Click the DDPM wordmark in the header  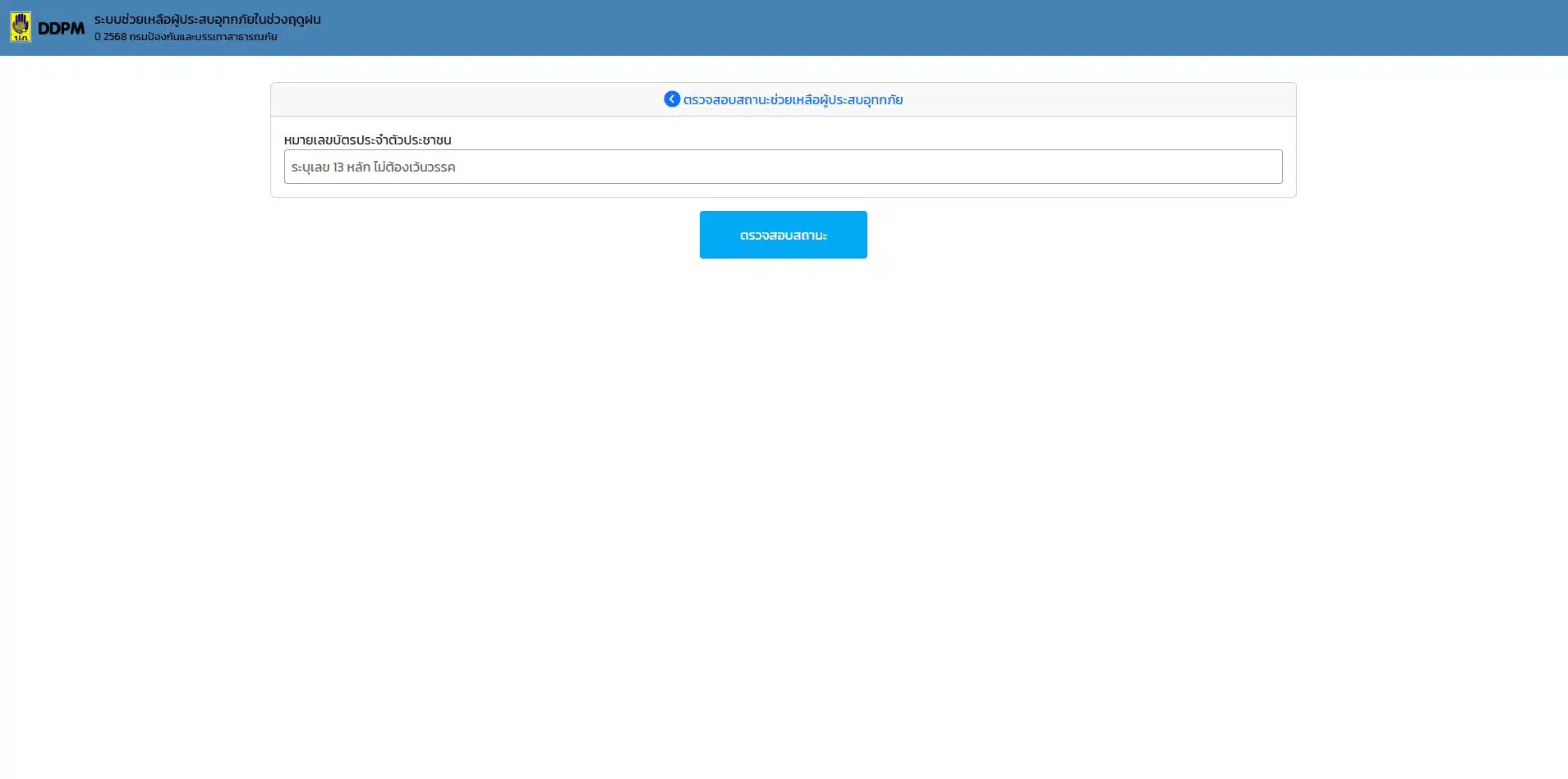61,29
